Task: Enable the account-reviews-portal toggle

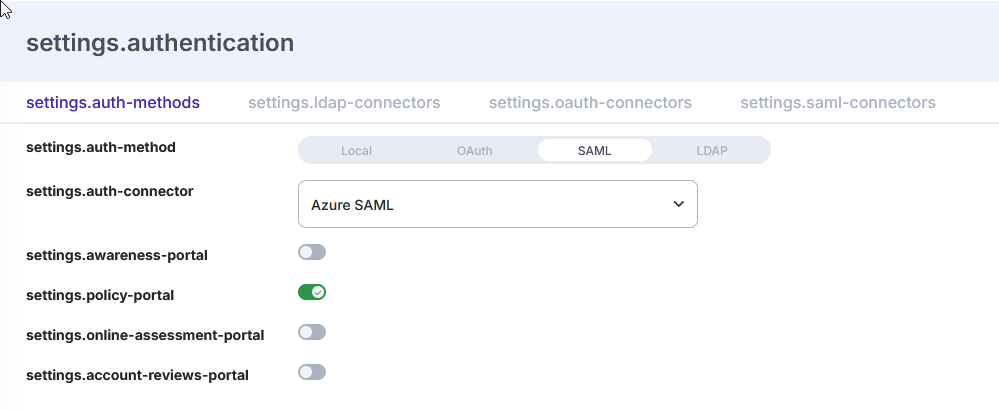Action: (x=312, y=372)
